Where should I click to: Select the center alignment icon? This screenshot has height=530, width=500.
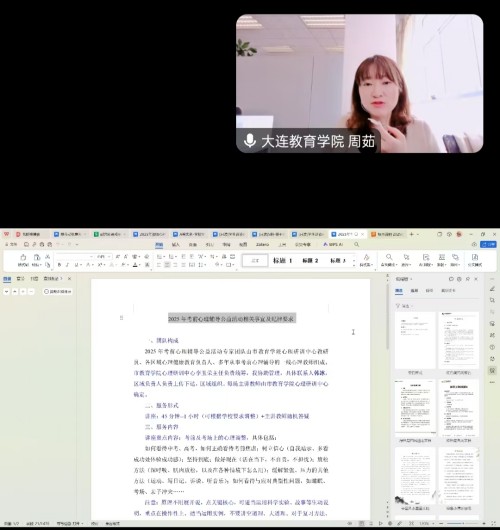(167, 265)
